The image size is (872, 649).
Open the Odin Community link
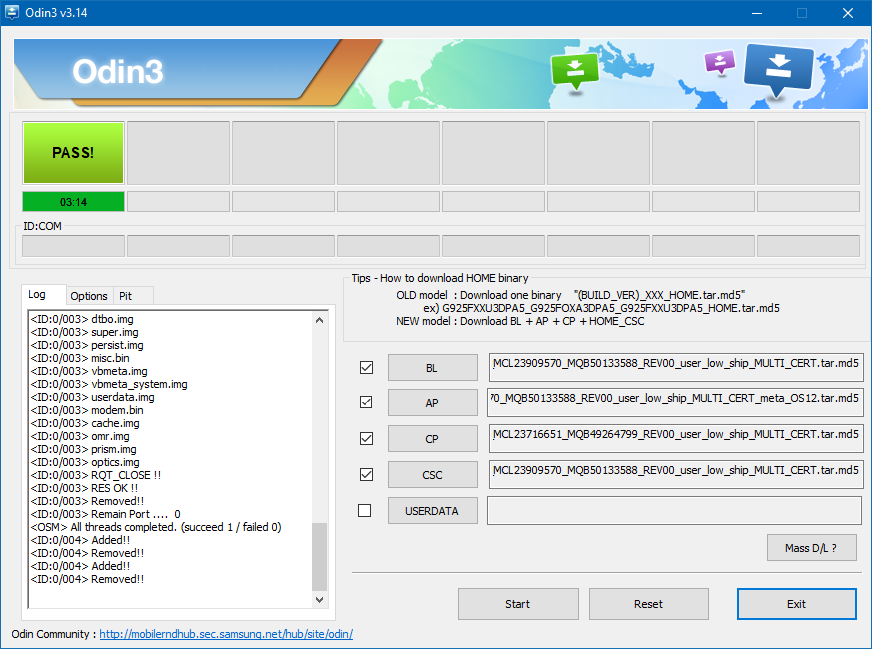click(x=226, y=634)
